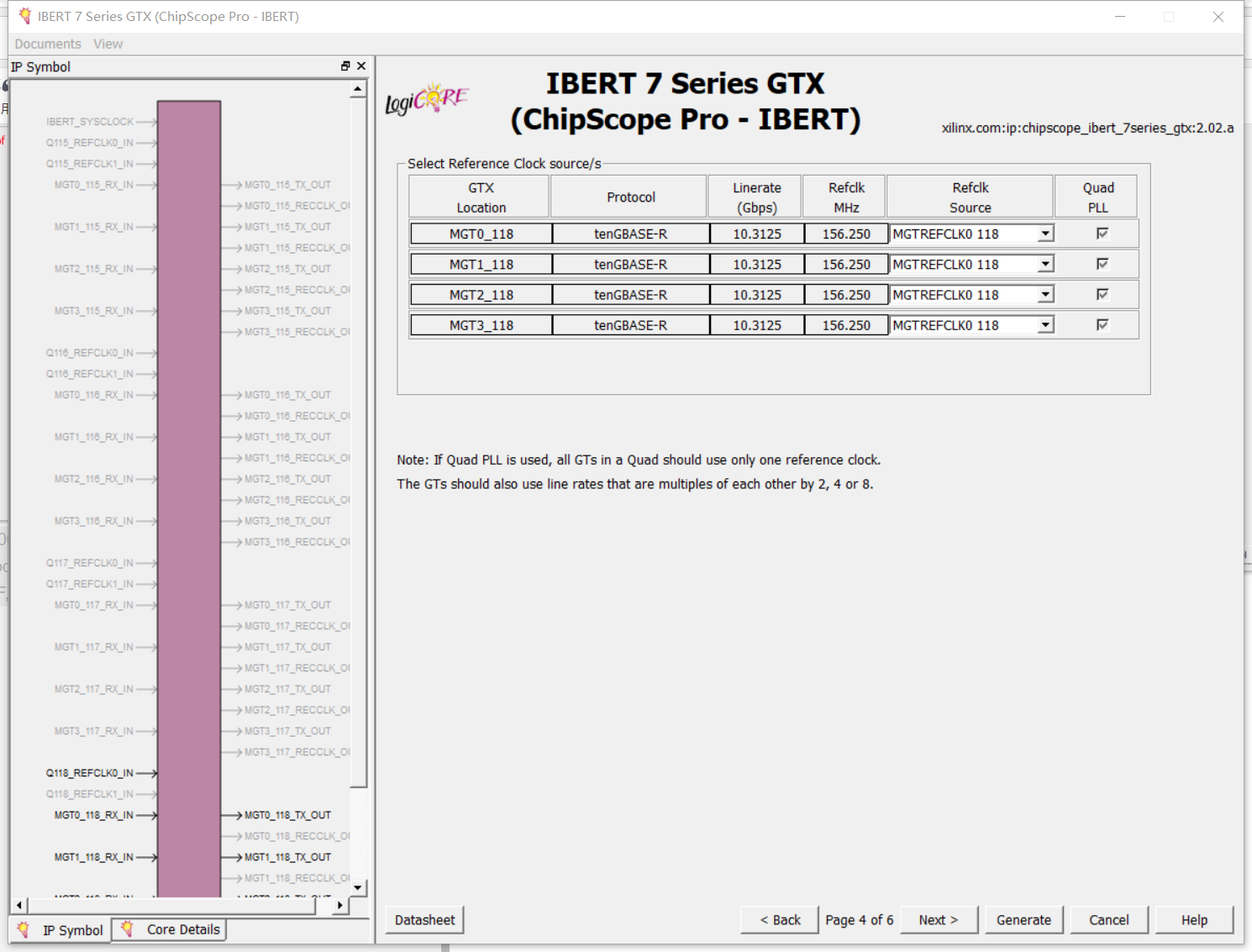Click the IBERT_SYSCLOCK port label
The width and height of the screenshot is (1252, 952).
[x=90, y=122]
